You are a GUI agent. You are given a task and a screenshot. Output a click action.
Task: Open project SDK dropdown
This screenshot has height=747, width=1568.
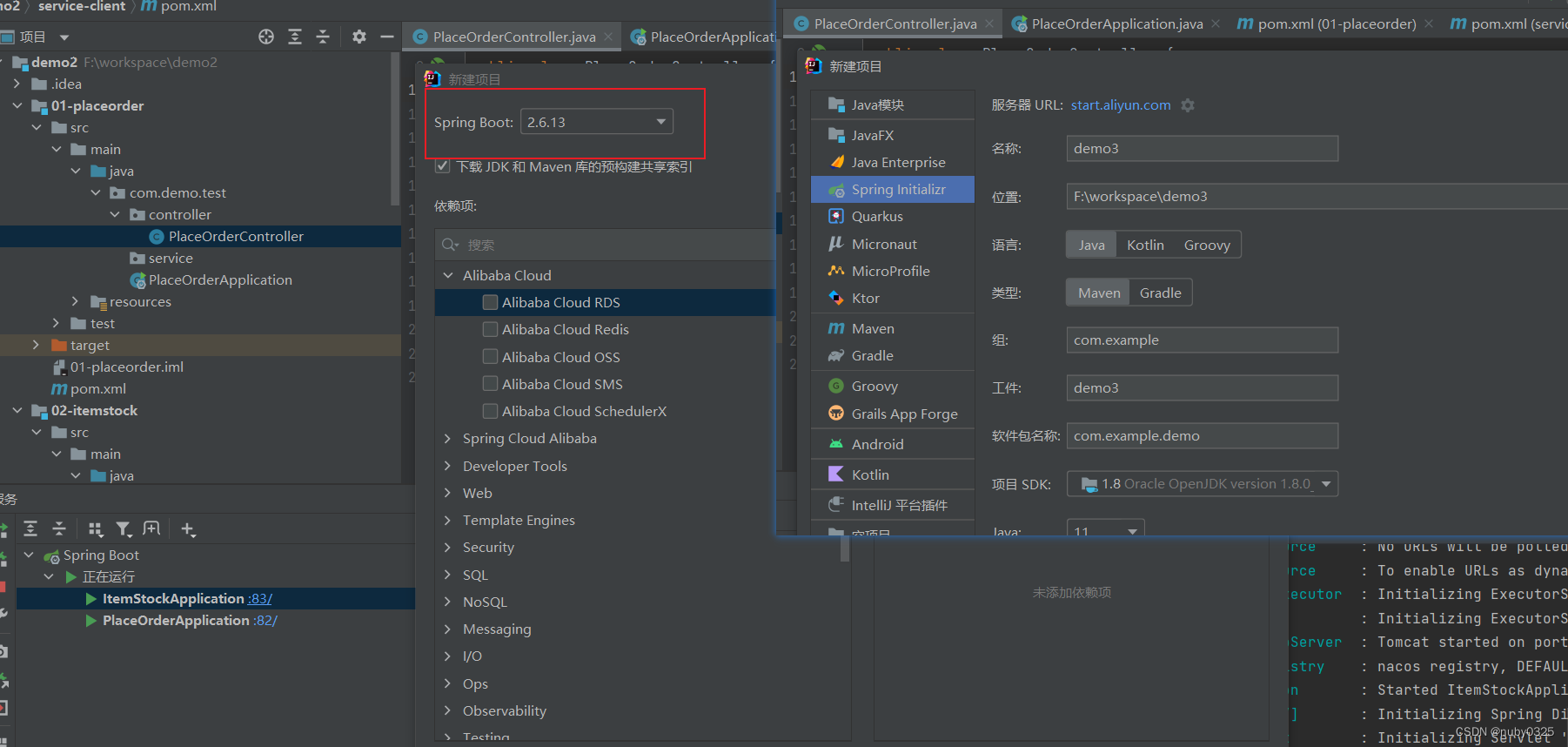tap(1203, 484)
